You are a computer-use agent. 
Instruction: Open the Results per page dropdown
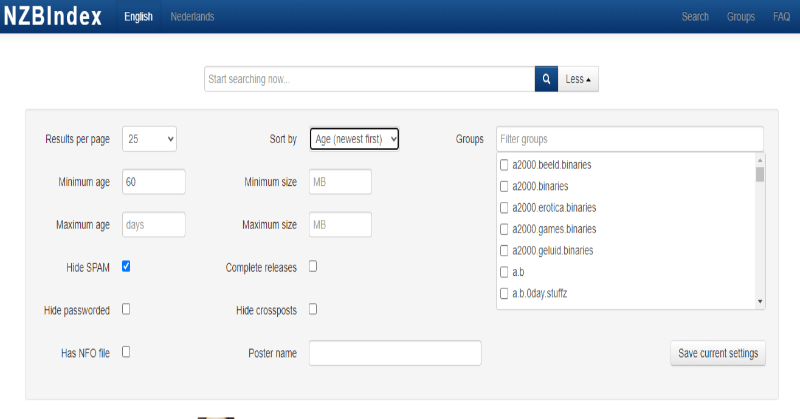(x=150, y=139)
